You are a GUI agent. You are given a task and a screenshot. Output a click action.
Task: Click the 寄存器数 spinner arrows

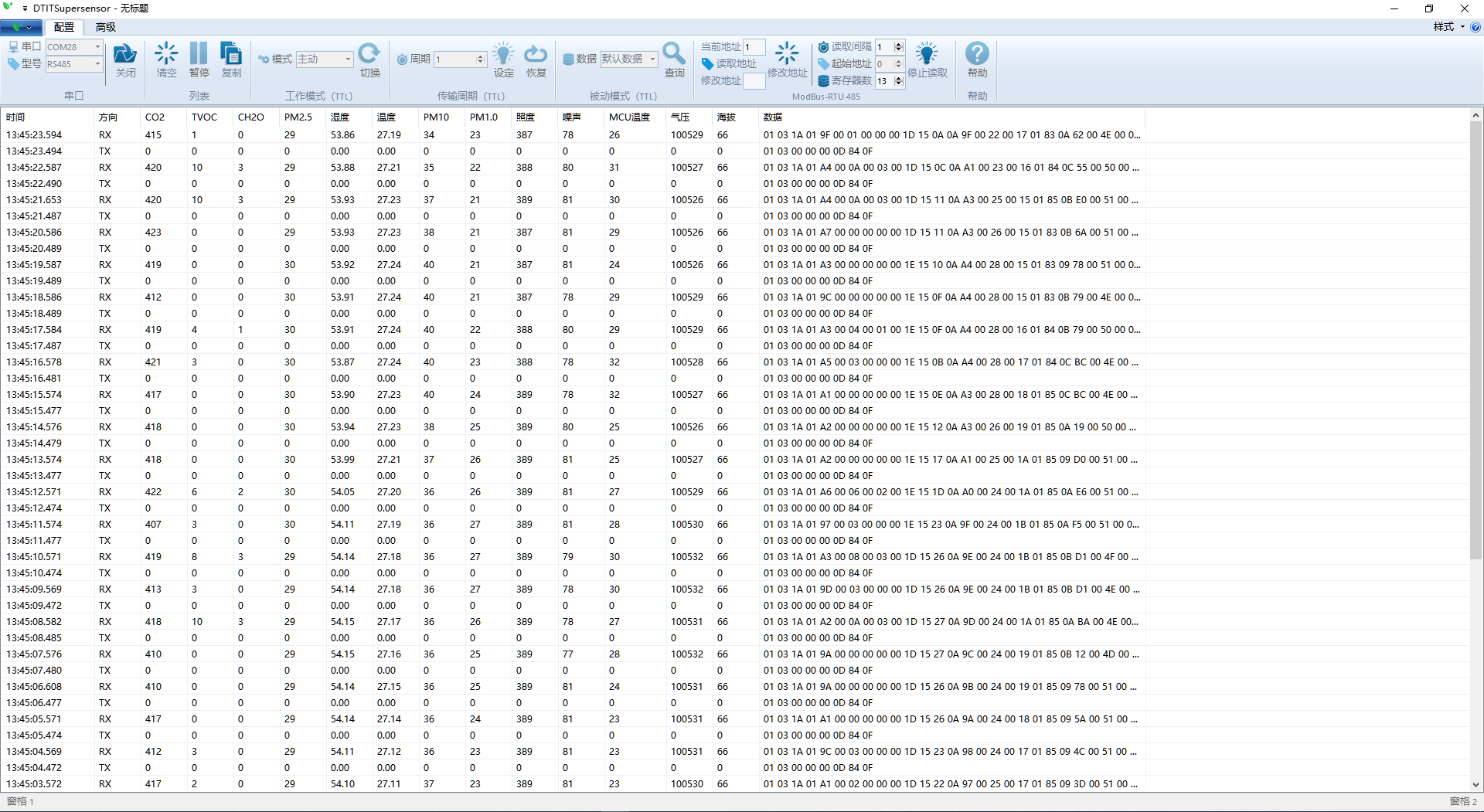coord(898,80)
